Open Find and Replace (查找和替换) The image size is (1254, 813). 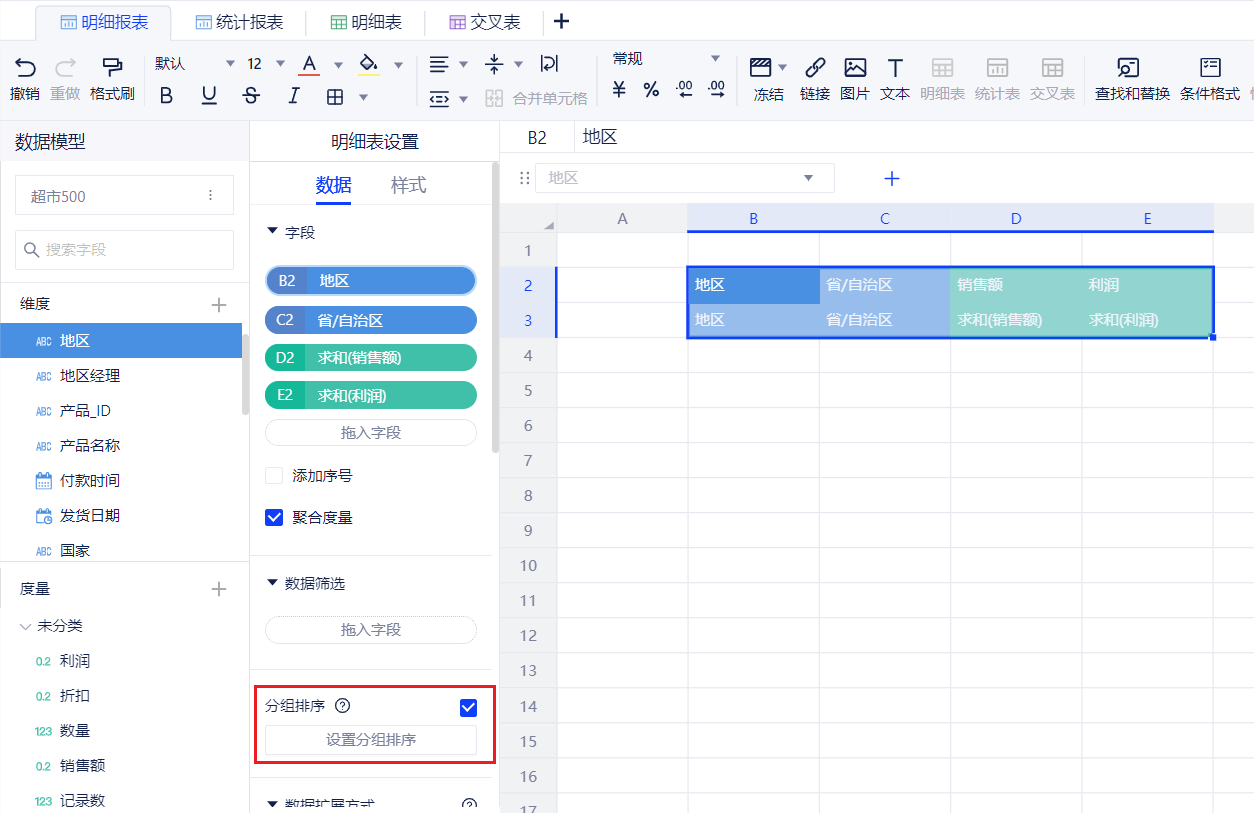pos(1131,68)
